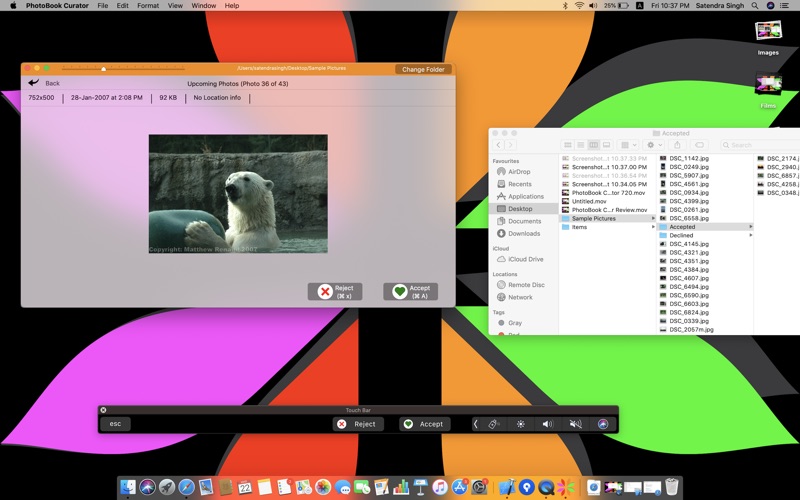Switch Finder to list view
800x500 pixels.
[x=580, y=145]
